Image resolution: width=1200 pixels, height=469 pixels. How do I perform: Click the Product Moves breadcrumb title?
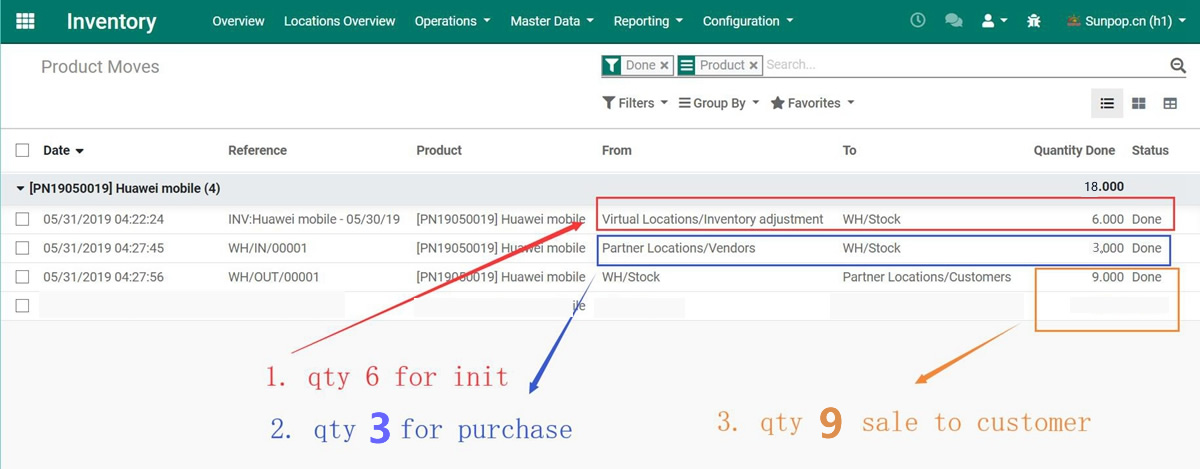[100, 67]
